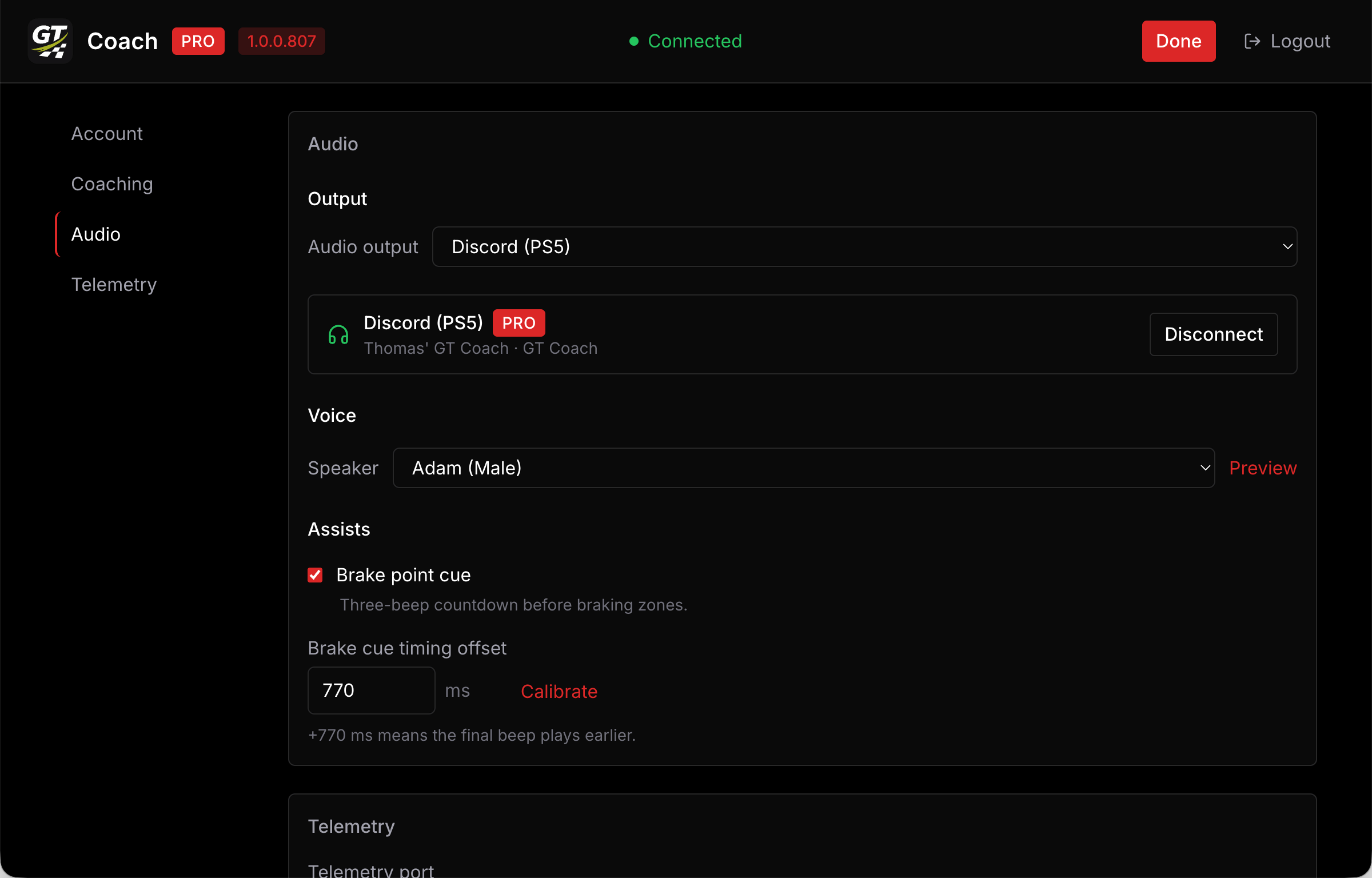Click the Three-beep countdown description text
1372x878 pixels.
pyautogui.click(x=513, y=605)
